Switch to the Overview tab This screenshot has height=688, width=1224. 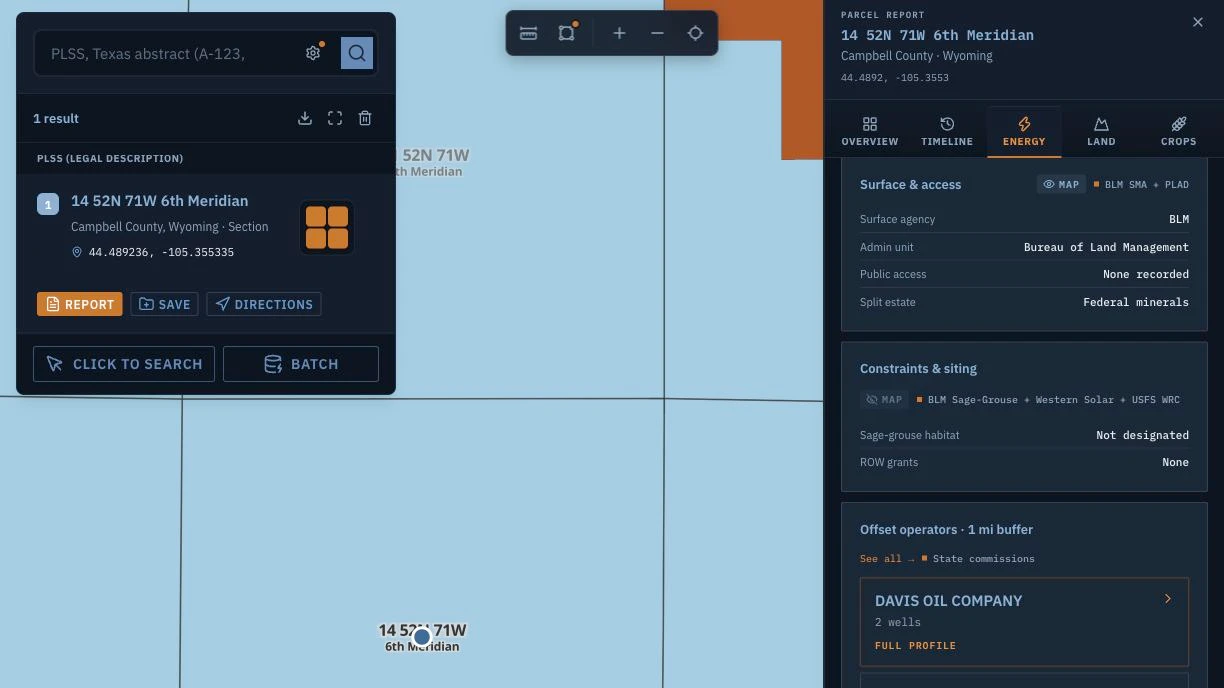870,132
